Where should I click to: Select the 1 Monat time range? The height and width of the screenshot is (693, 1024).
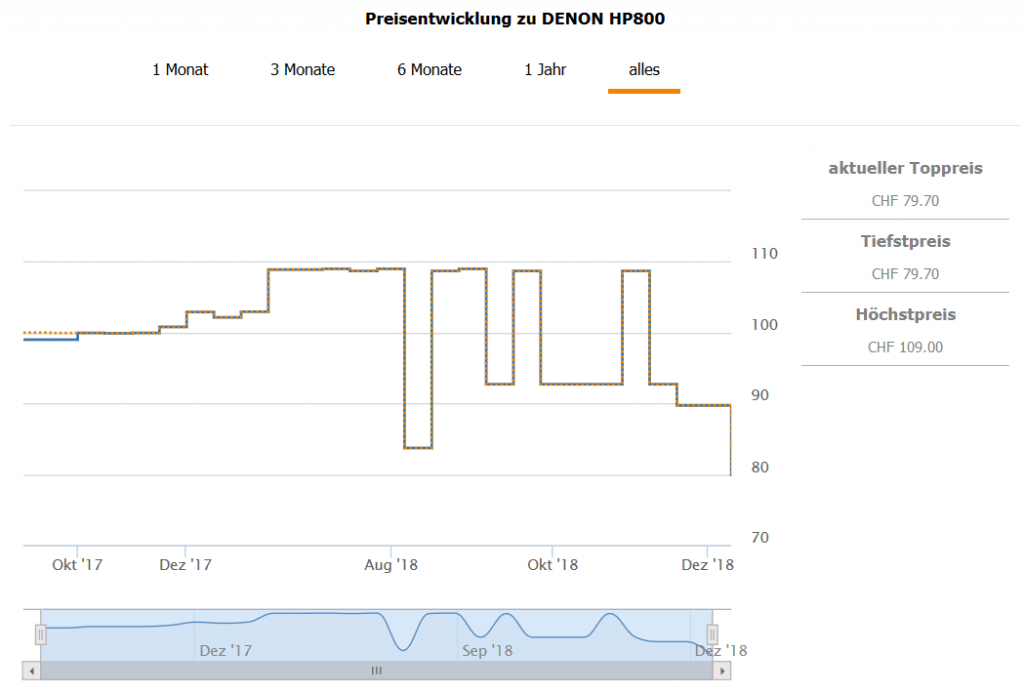180,70
